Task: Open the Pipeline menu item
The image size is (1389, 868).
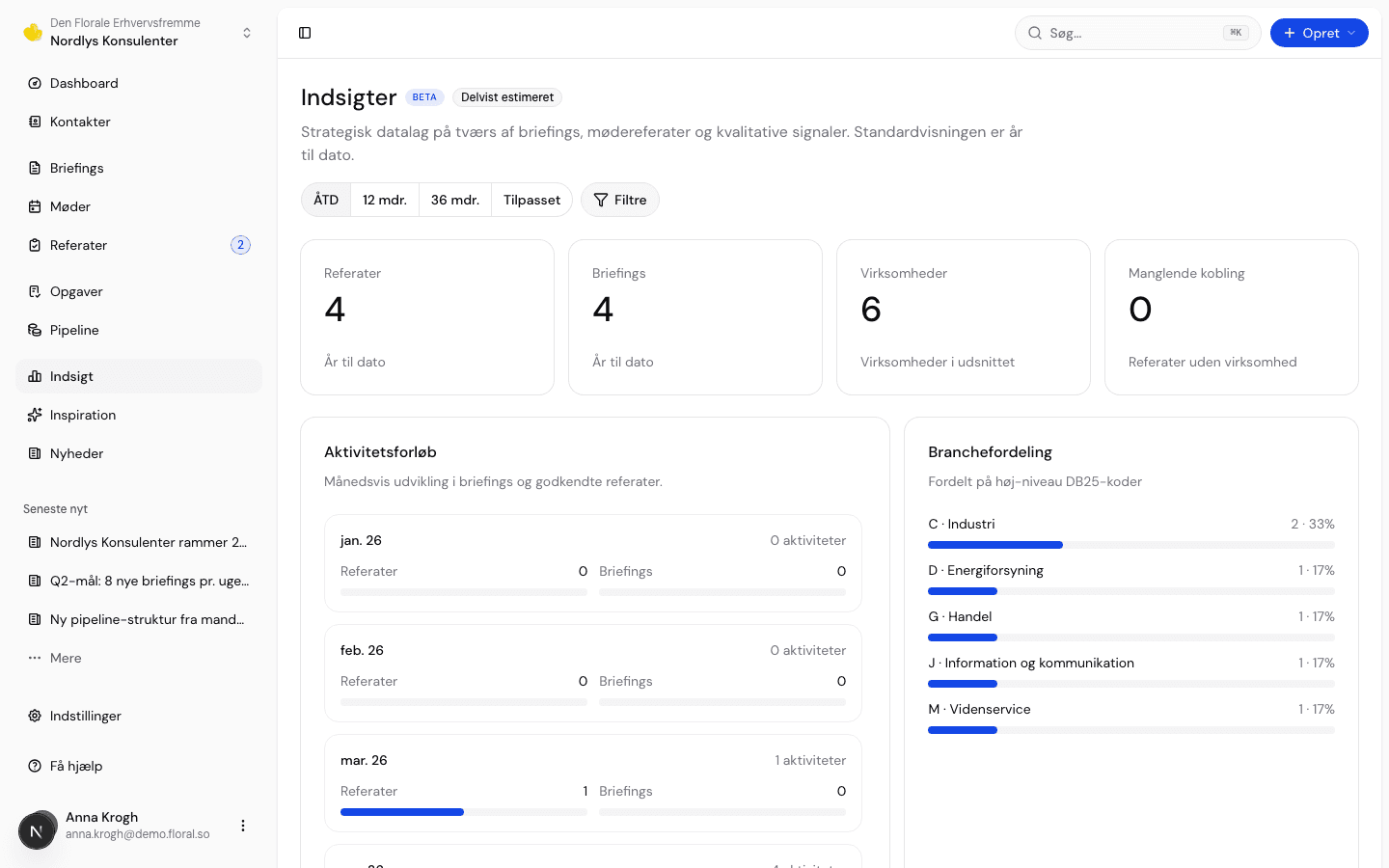Action: coord(139,330)
